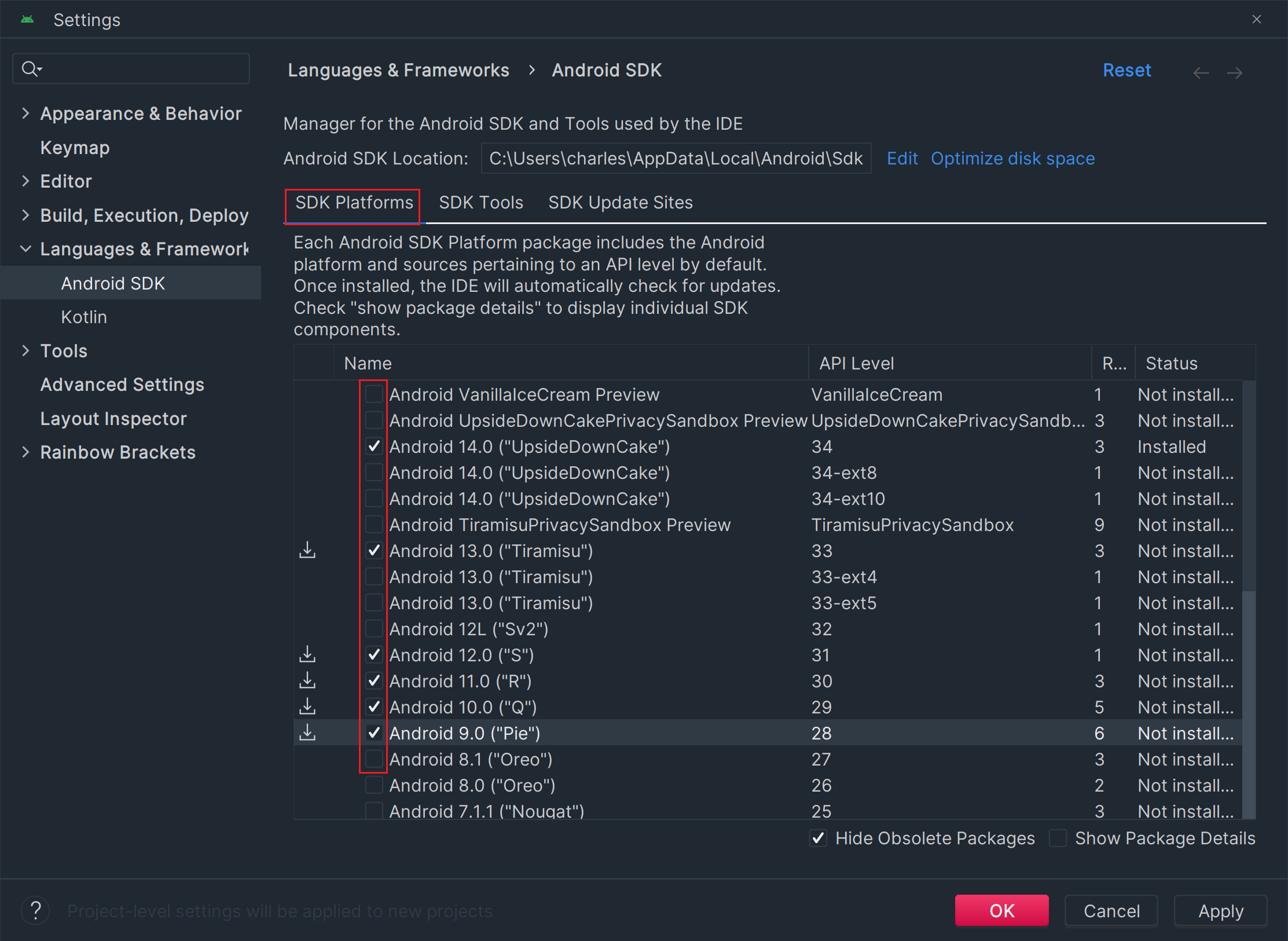This screenshot has height=941, width=1288.
Task: Switch to SDK Platforms tab
Action: coord(354,203)
